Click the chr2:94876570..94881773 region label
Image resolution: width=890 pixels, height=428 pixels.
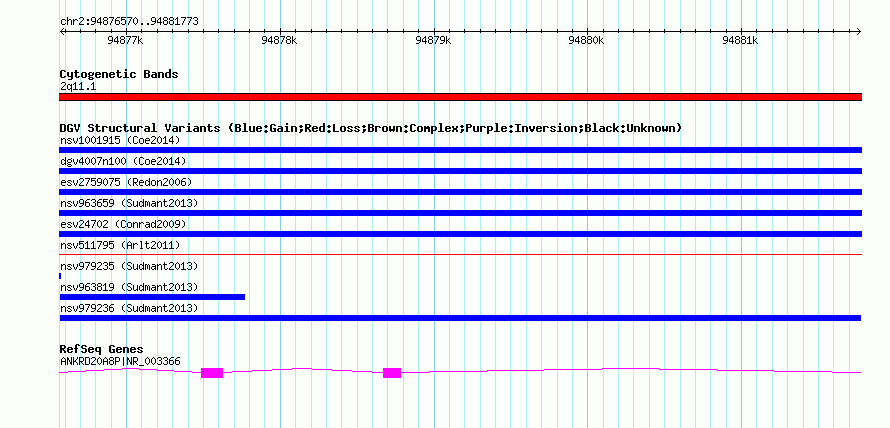[129, 22]
